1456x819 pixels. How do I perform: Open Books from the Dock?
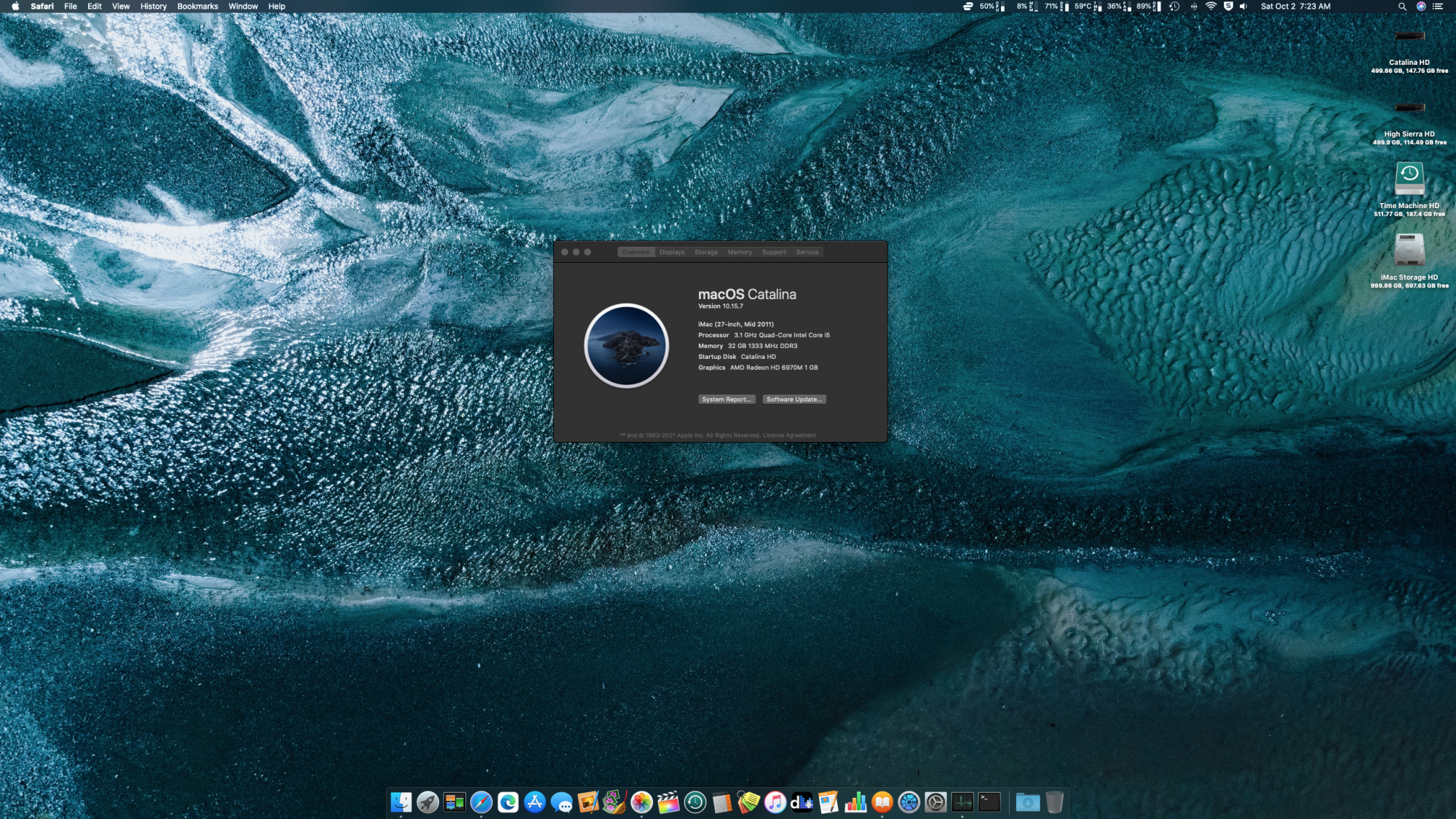pyautogui.click(x=882, y=802)
